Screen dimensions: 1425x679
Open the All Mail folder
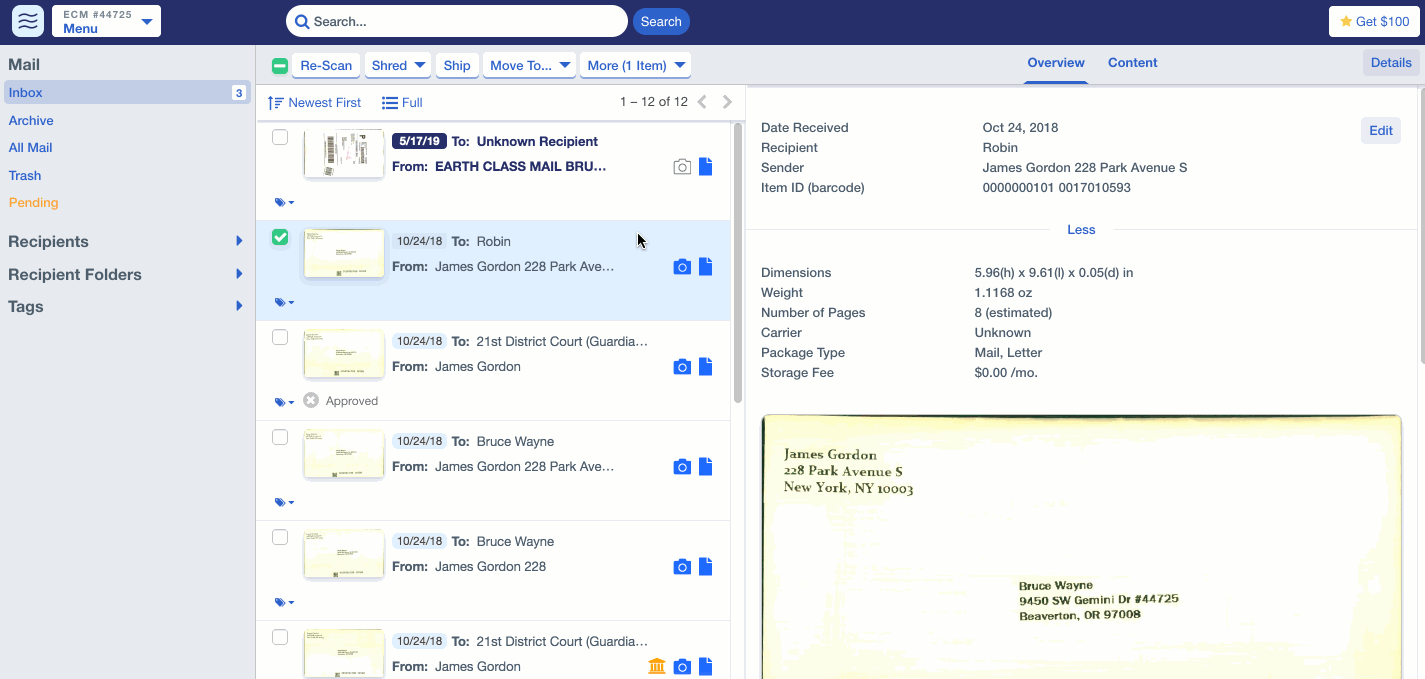31,148
